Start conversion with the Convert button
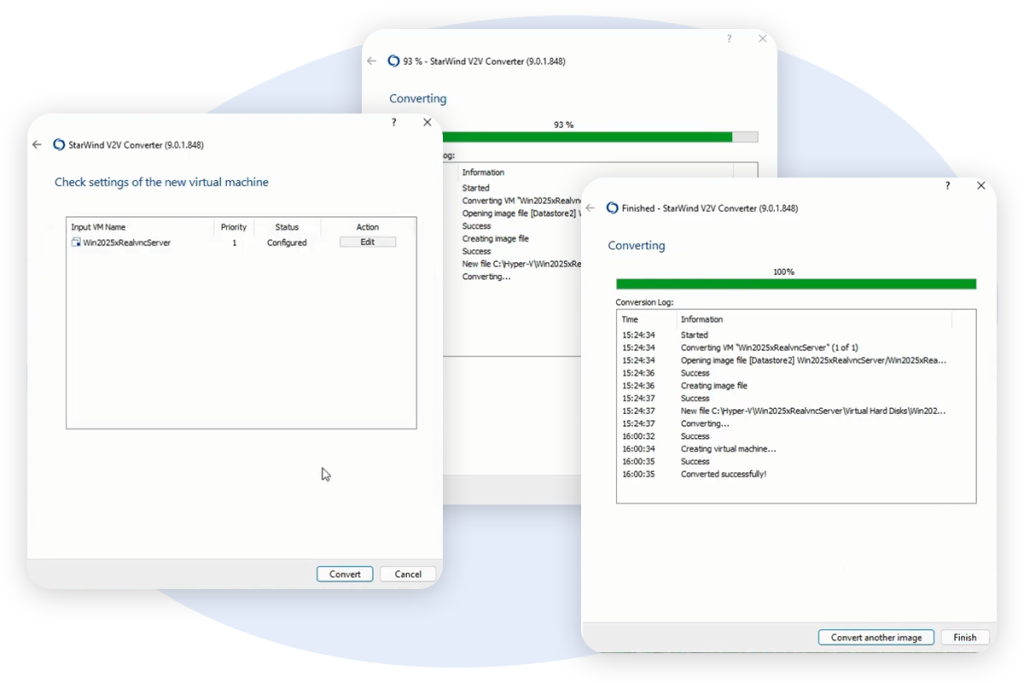 [345, 574]
